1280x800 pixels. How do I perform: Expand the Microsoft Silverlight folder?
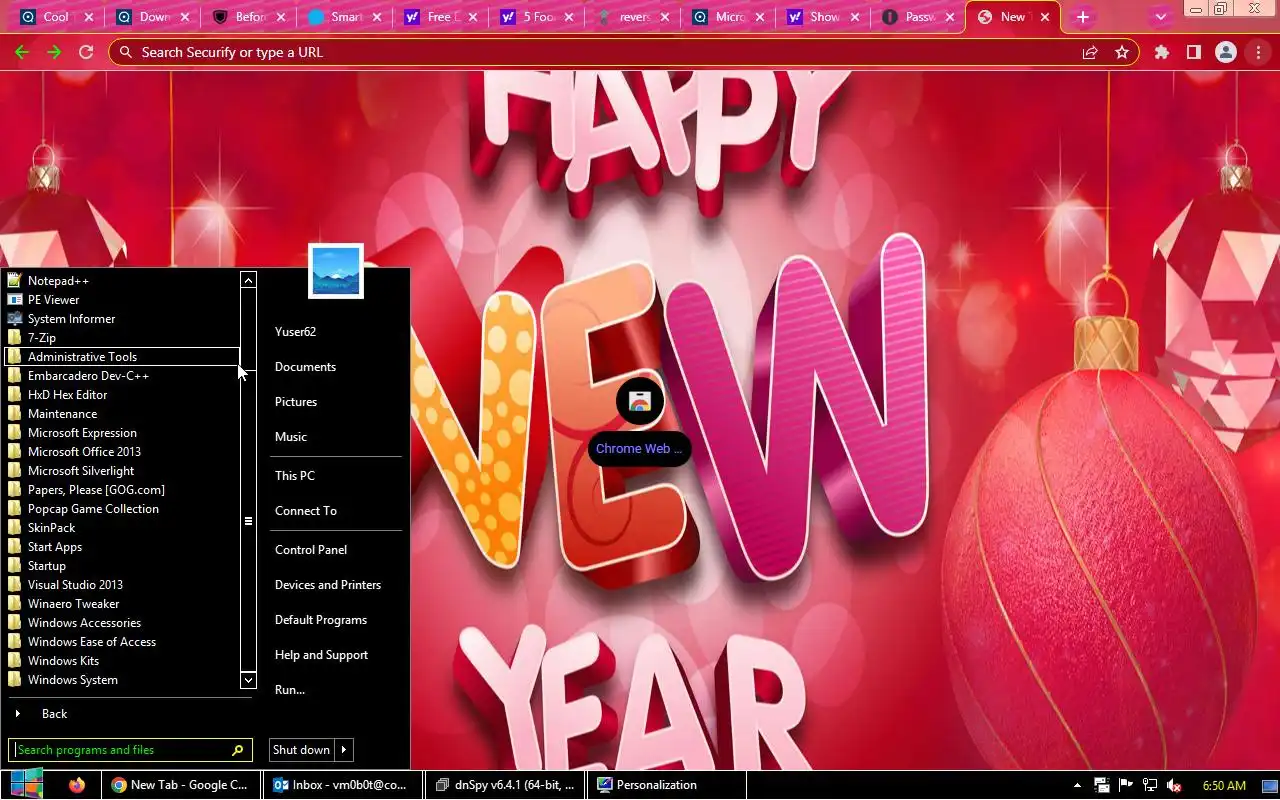[x=122, y=471]
